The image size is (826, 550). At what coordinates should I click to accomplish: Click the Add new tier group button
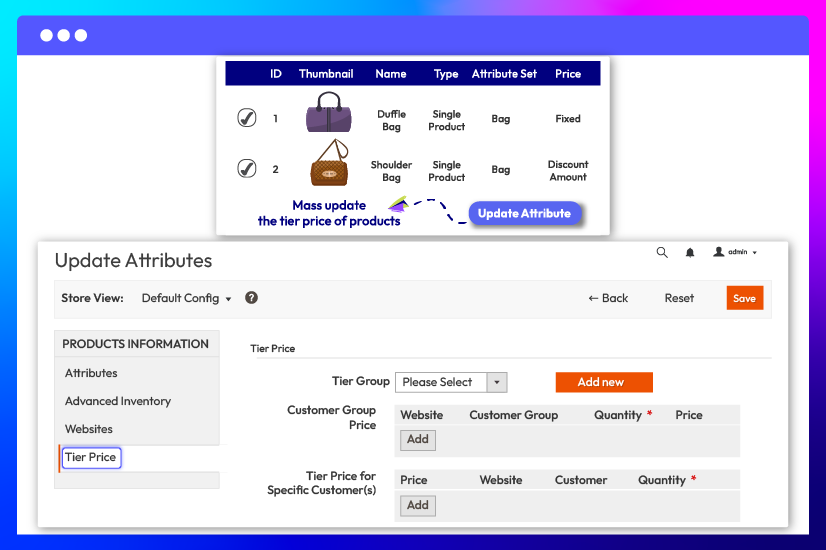[604, 382]
